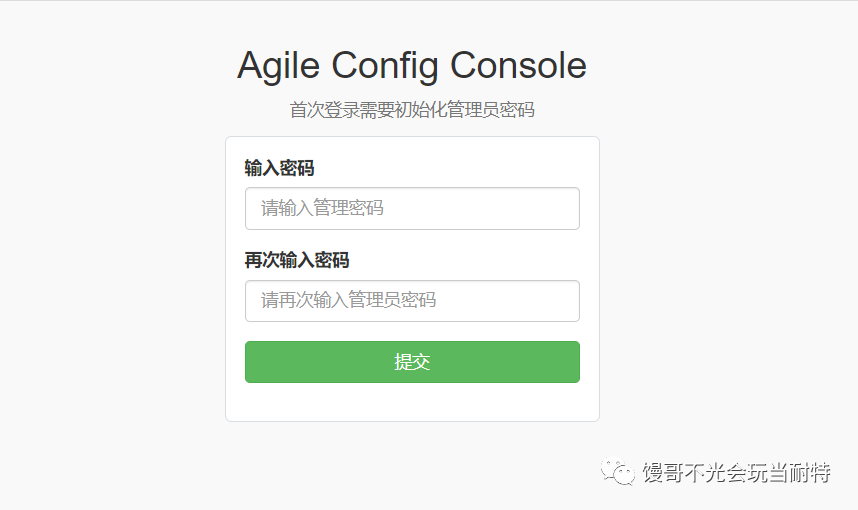
Task: Click blank white space below the 提交 button
Action: coord(412,402)
